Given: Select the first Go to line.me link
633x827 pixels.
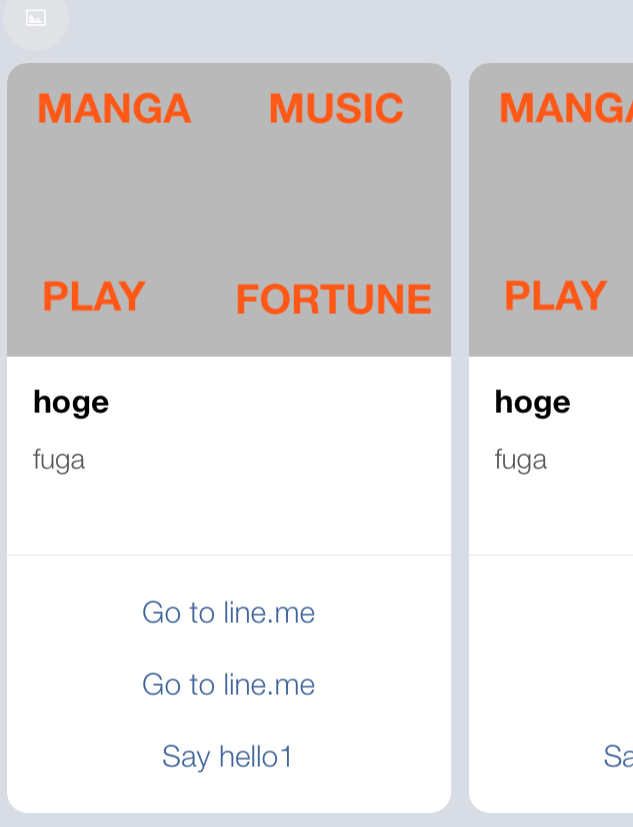Looking at the screenshot, I should [228, 612].
